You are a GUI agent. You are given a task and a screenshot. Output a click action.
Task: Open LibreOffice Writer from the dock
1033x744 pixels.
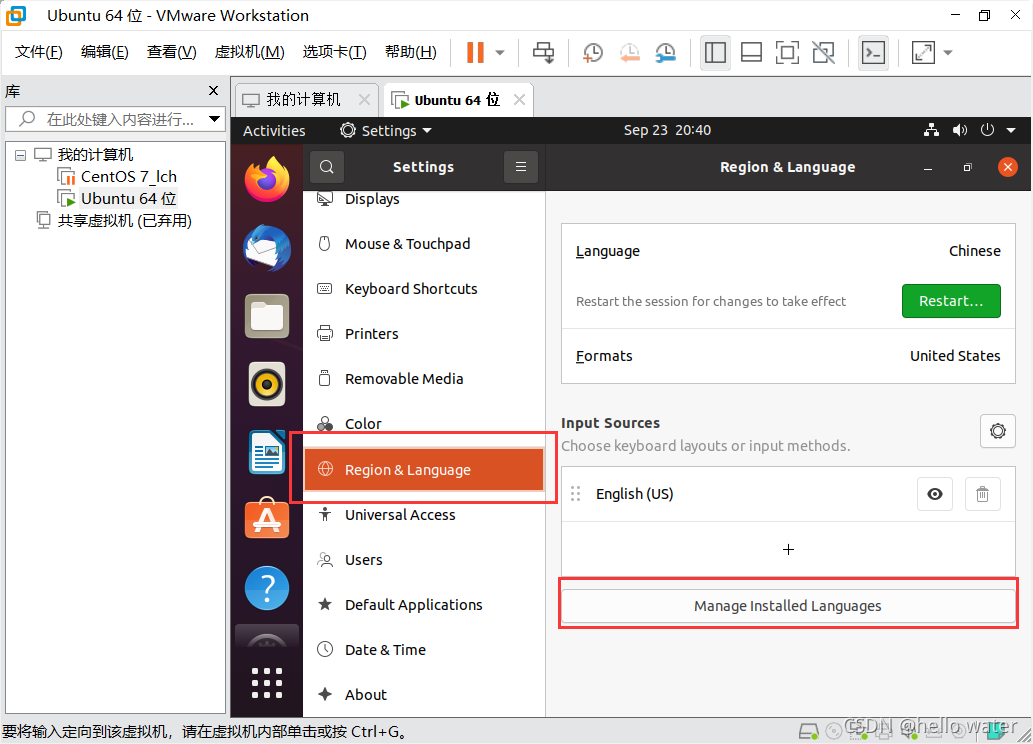click(x=267, y=452)
